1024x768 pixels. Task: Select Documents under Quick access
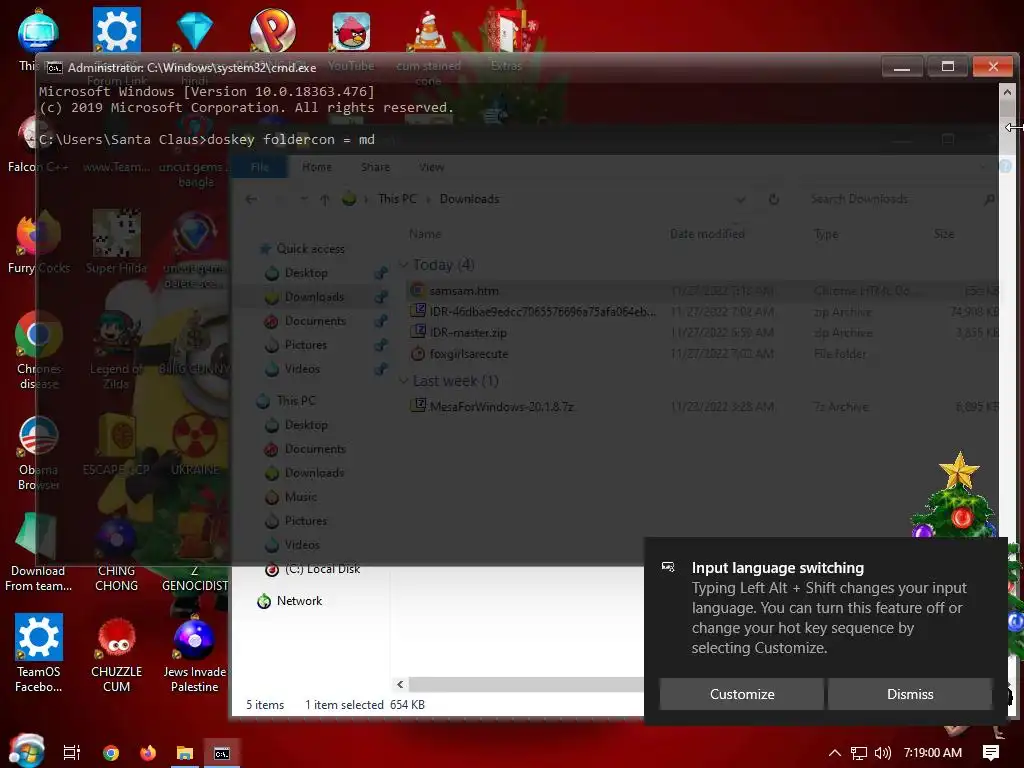(315, 321)
